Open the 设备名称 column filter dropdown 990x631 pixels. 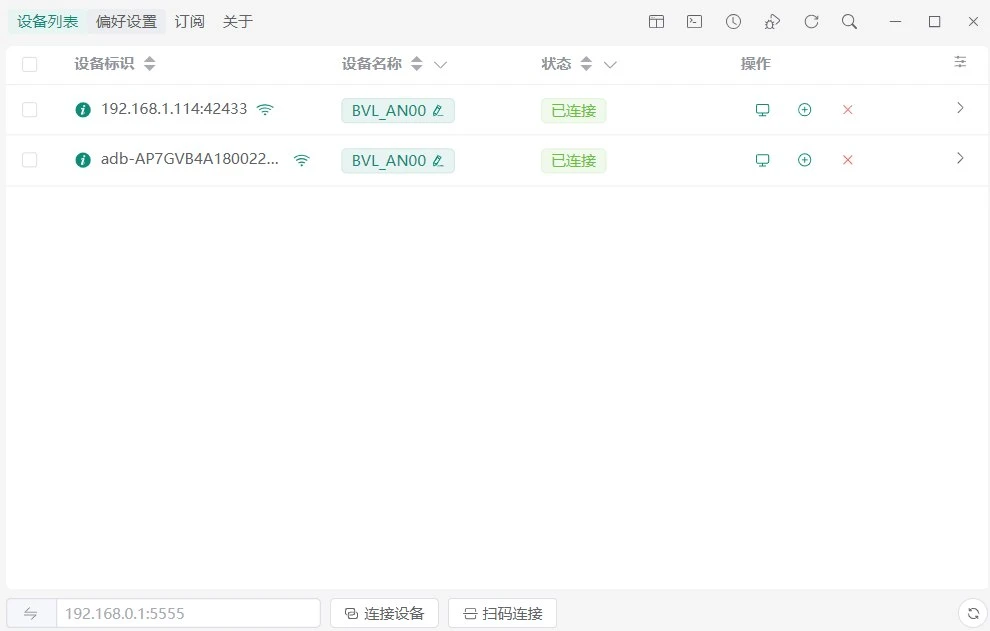click(440, 64)
